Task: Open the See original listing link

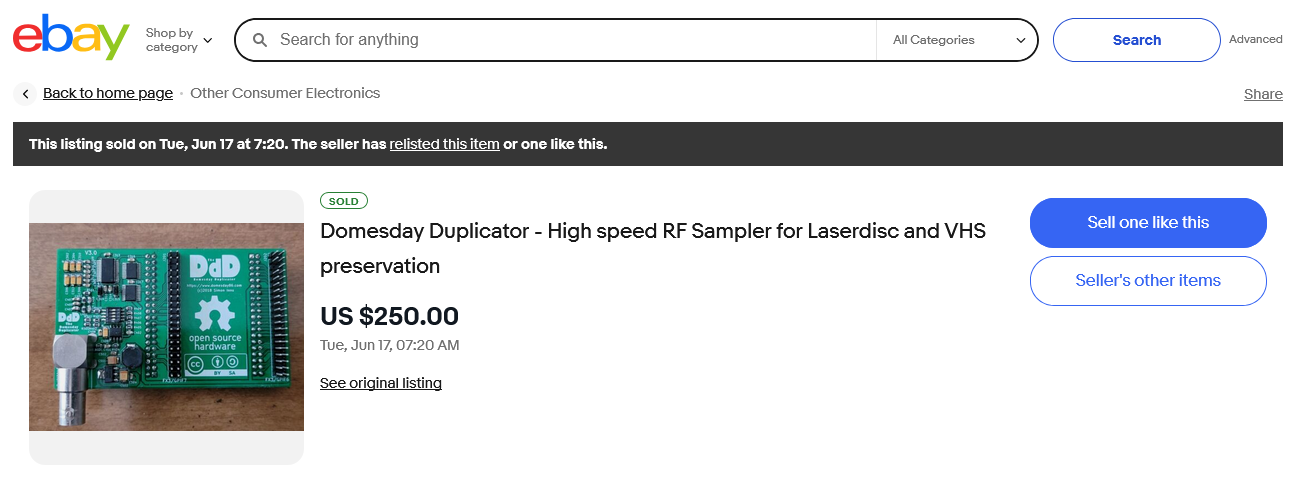Action: tap(380, 383)
